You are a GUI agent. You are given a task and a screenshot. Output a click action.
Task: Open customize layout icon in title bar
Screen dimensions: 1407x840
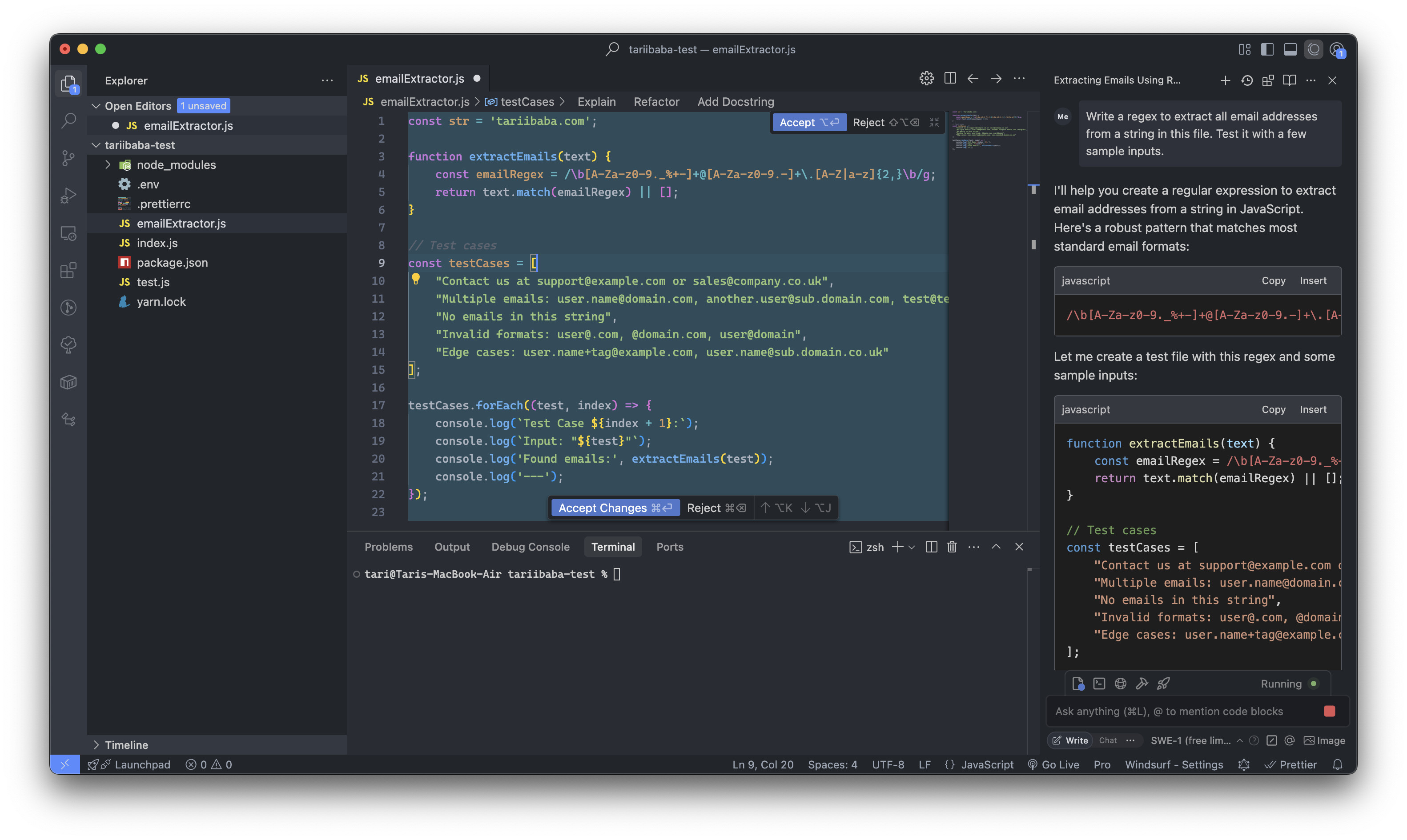coord(1245,50)
